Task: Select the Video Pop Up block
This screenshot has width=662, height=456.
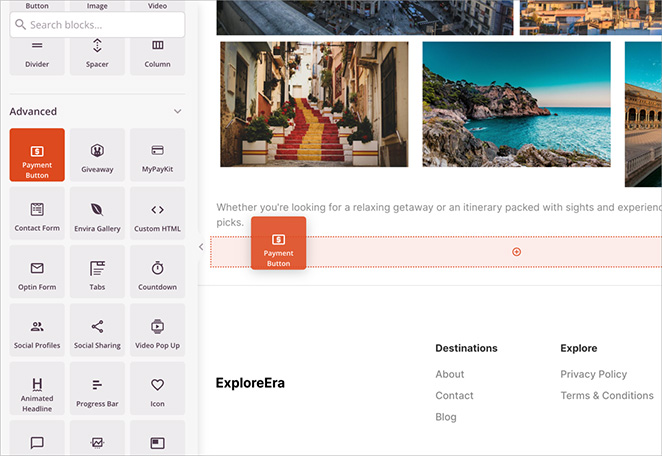Action: click(x=157, y=331)
